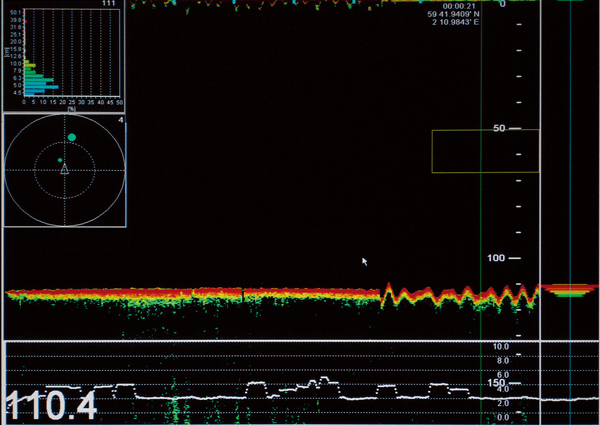Click the [%] axis label under the histogram

(x=72, y=108)
